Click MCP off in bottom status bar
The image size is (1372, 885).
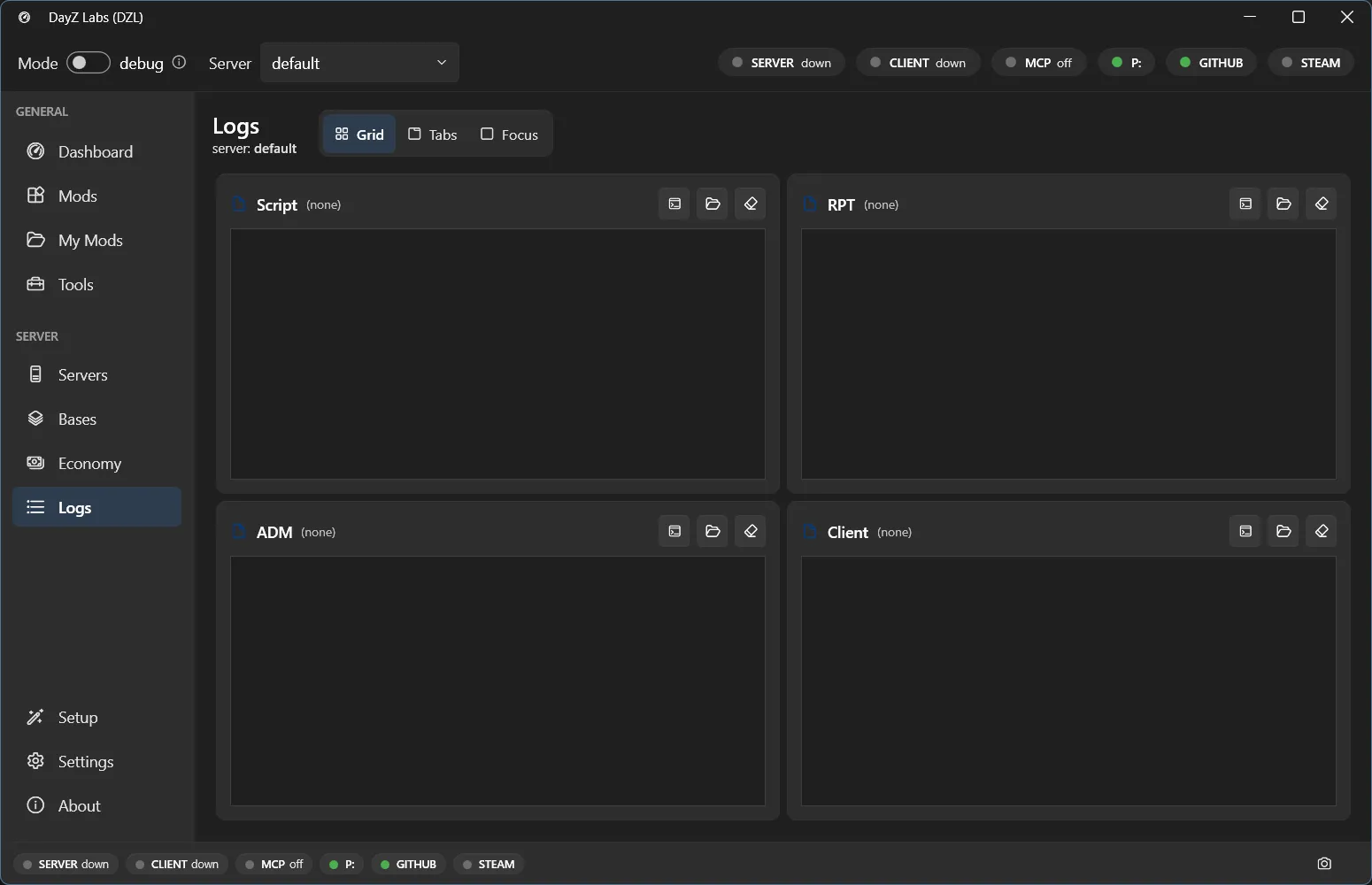[274, 864]
